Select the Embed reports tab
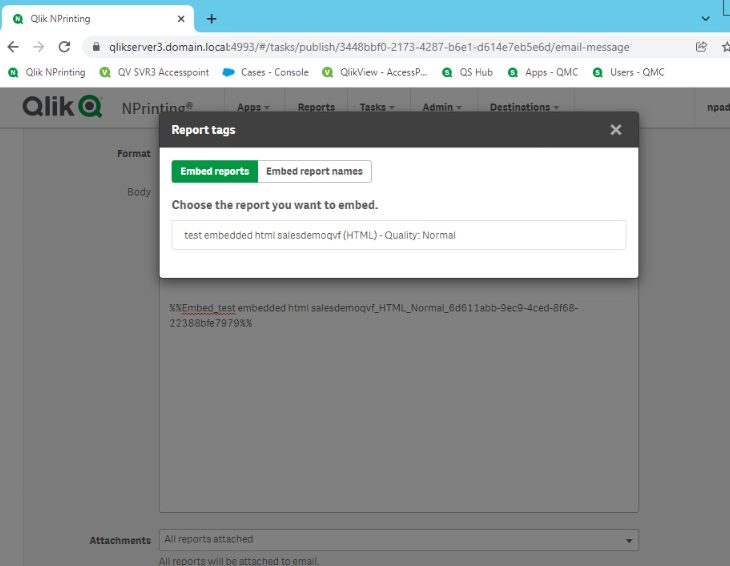Viewport: 730px width, 566px height. tap(215, 171)
